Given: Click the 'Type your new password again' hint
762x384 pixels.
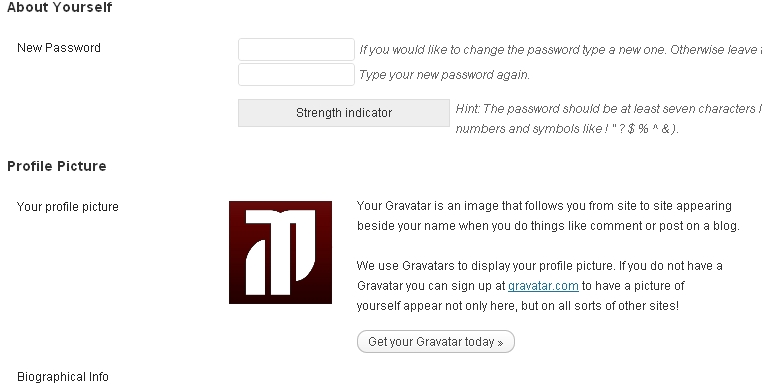Looking at the screenshot, I should (x=444, y=75).
